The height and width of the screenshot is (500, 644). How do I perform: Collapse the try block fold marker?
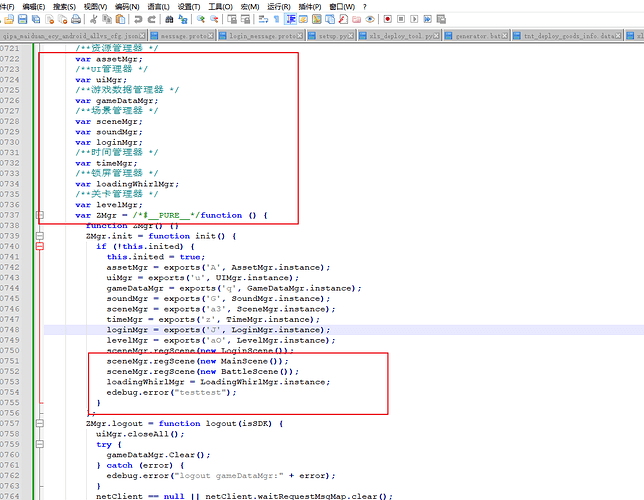tap(40, 444)
